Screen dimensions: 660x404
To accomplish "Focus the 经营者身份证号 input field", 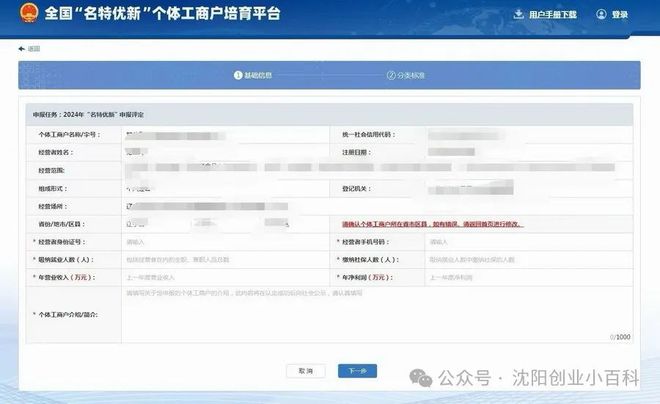I will click(225, 242).
